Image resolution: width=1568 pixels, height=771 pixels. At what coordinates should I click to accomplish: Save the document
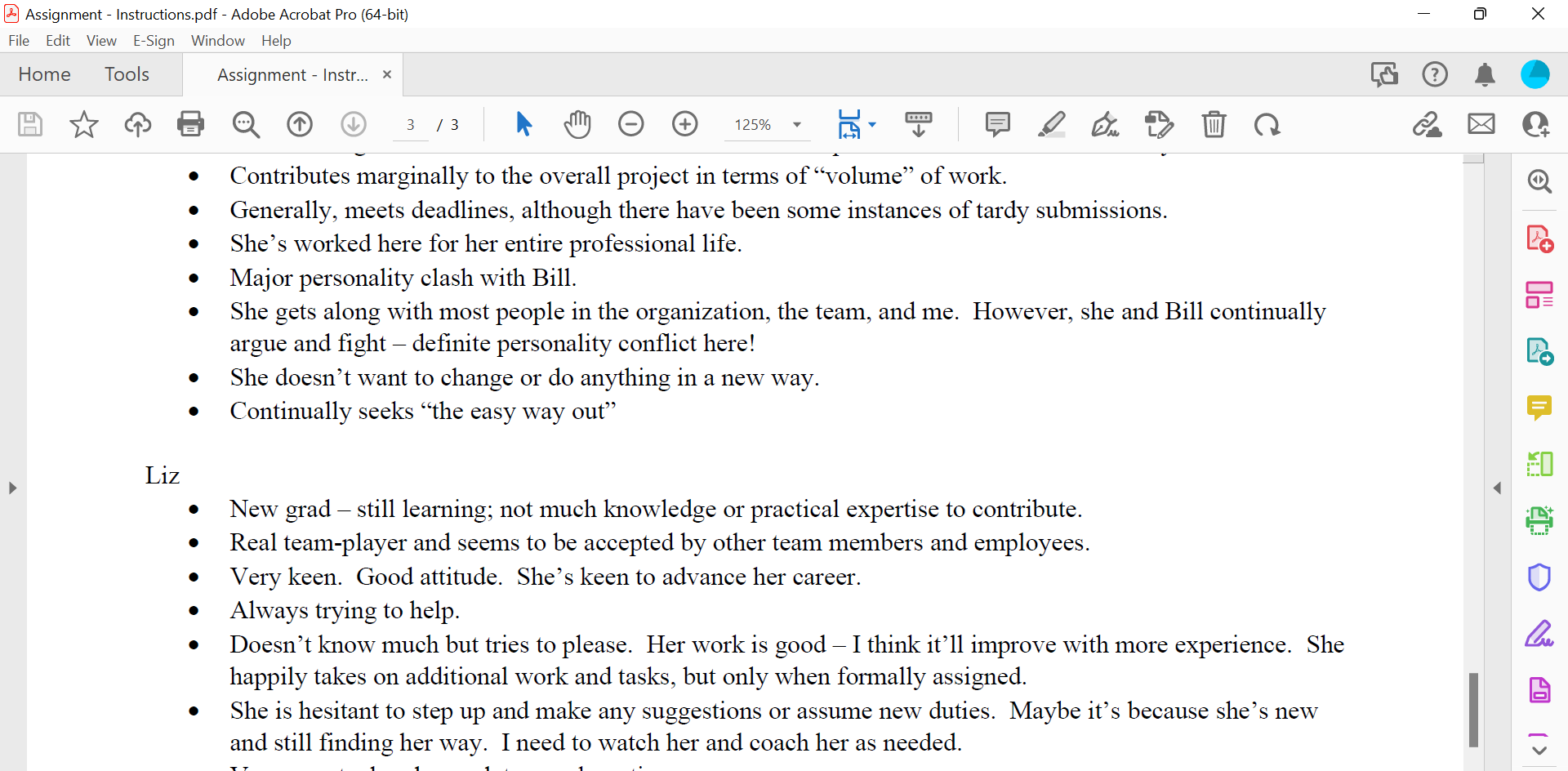point(29,124)
